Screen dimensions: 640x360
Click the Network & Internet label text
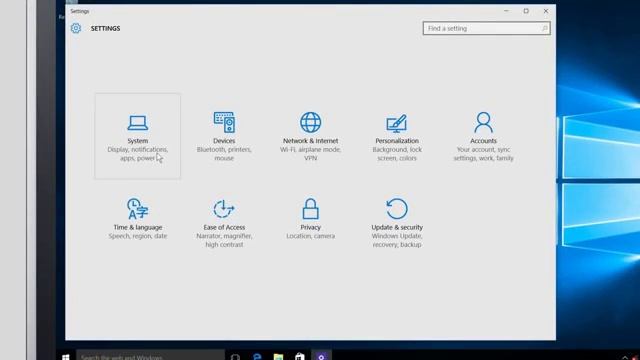(311, 141)
